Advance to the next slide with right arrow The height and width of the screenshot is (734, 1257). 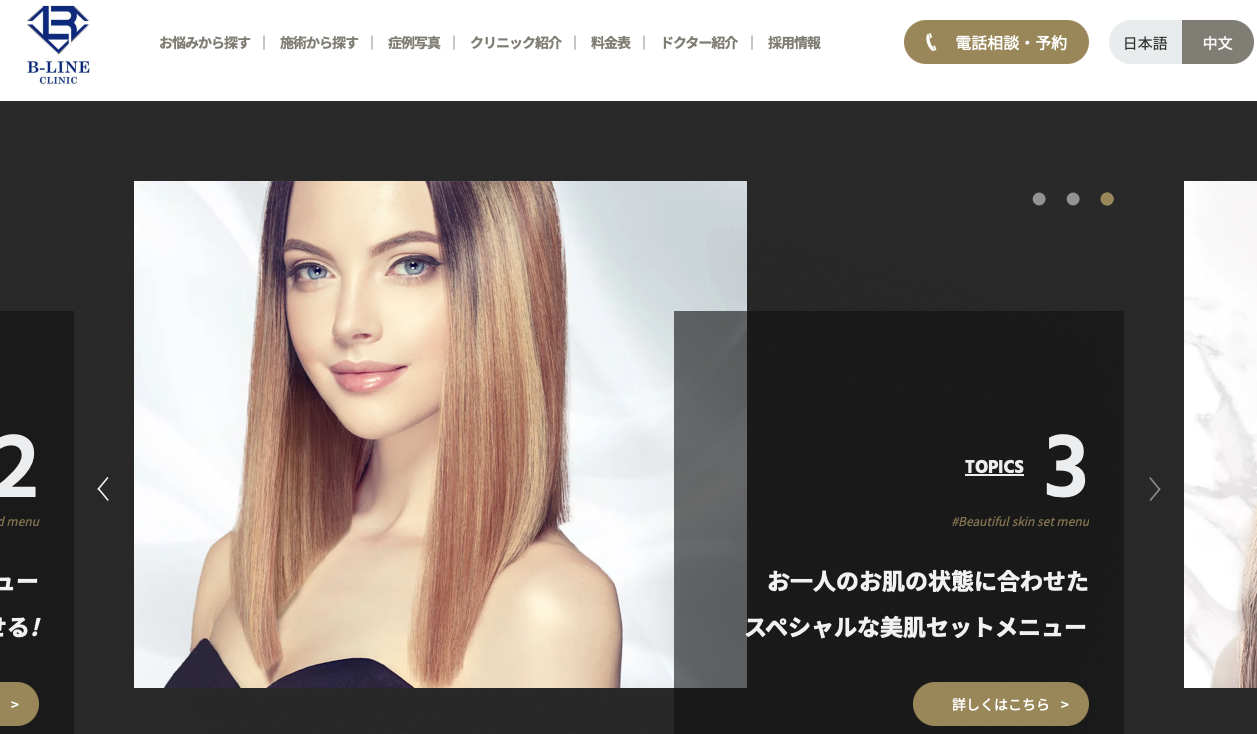pos(1154,489)
